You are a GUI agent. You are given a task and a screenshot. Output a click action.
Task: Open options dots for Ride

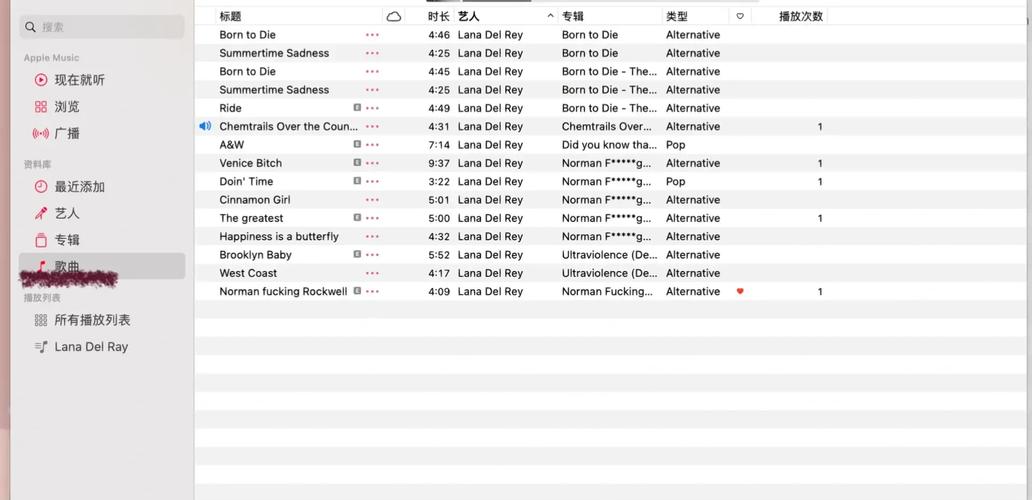coord(373,109)
